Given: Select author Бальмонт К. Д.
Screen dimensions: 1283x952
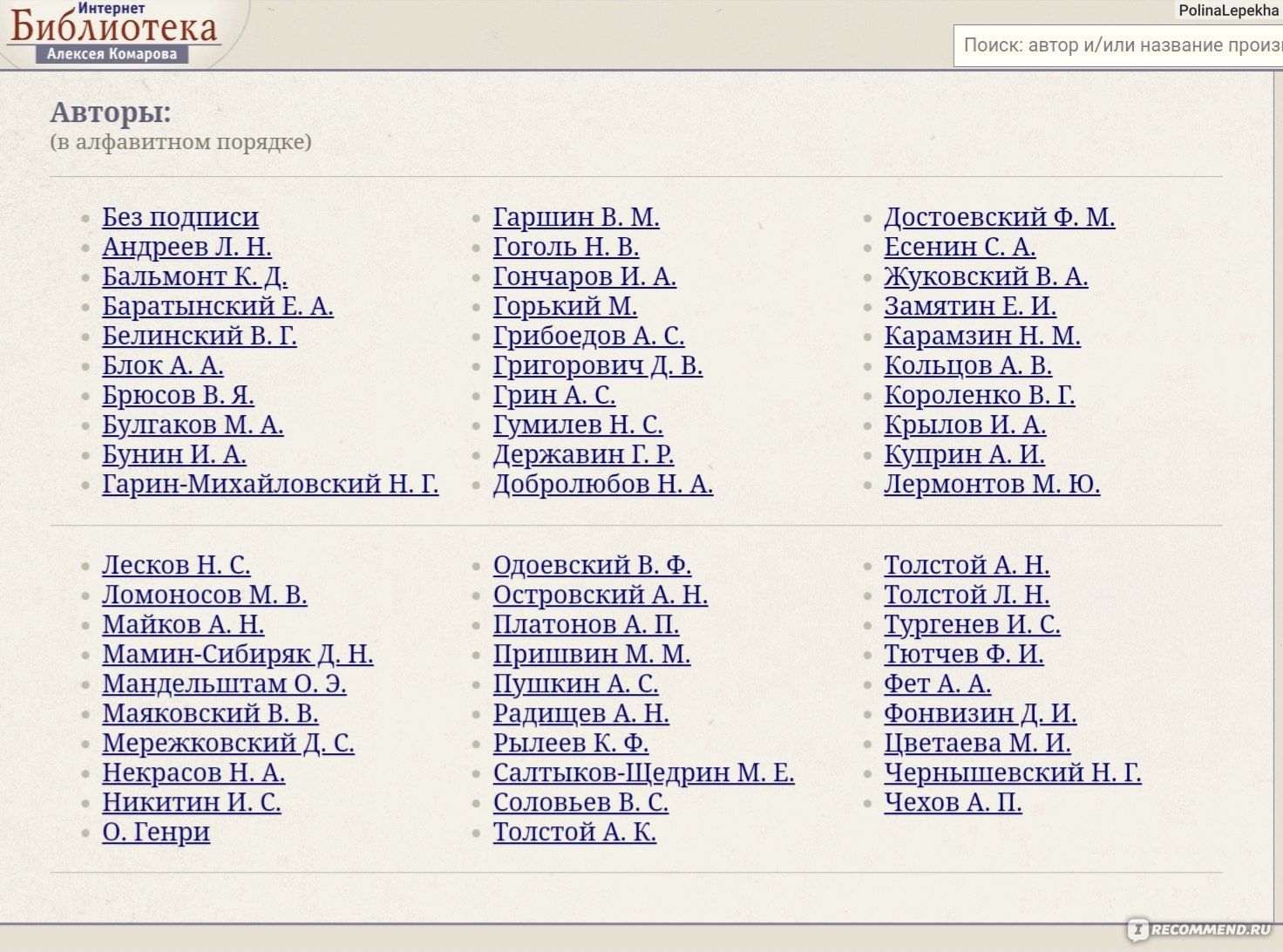Looking at the screenshot, I should [194, 276].
